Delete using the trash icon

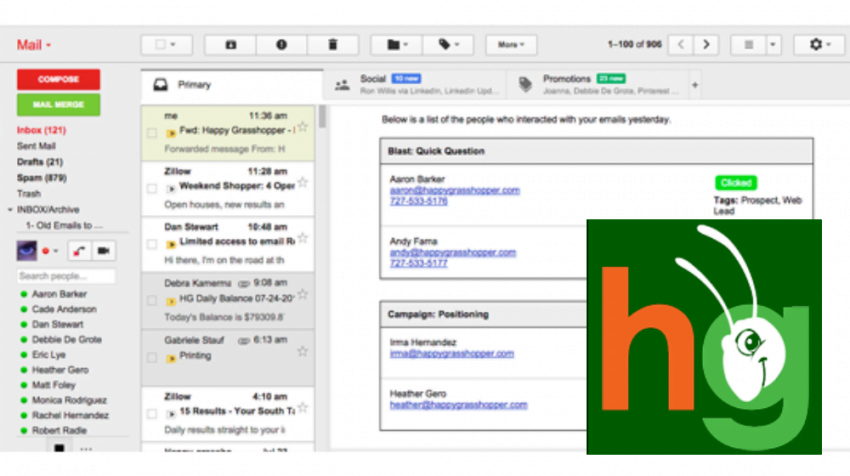pyautogui.click(x=334, y=45)
